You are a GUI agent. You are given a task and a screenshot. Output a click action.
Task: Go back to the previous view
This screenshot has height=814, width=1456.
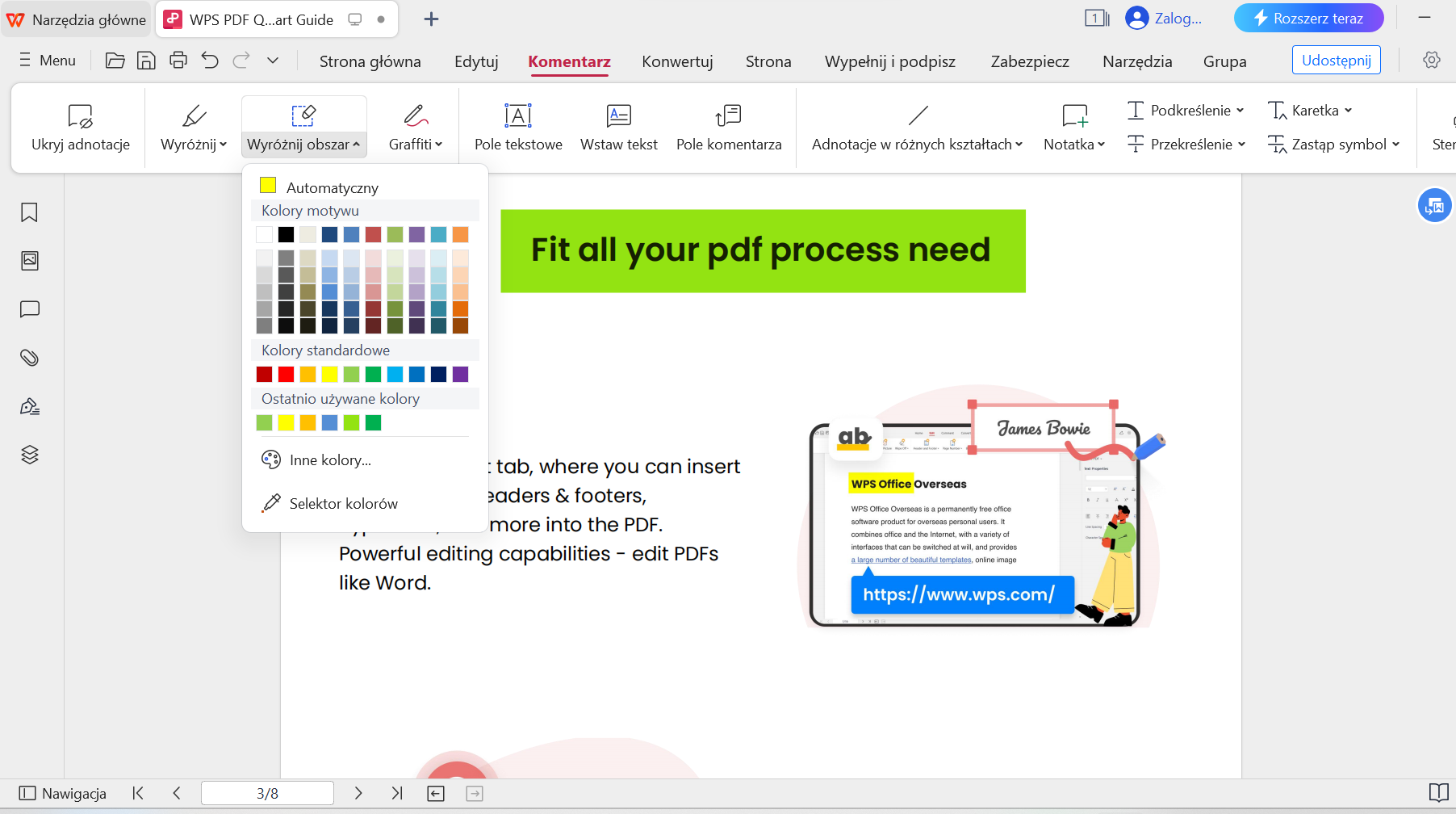tap(436, 794)
